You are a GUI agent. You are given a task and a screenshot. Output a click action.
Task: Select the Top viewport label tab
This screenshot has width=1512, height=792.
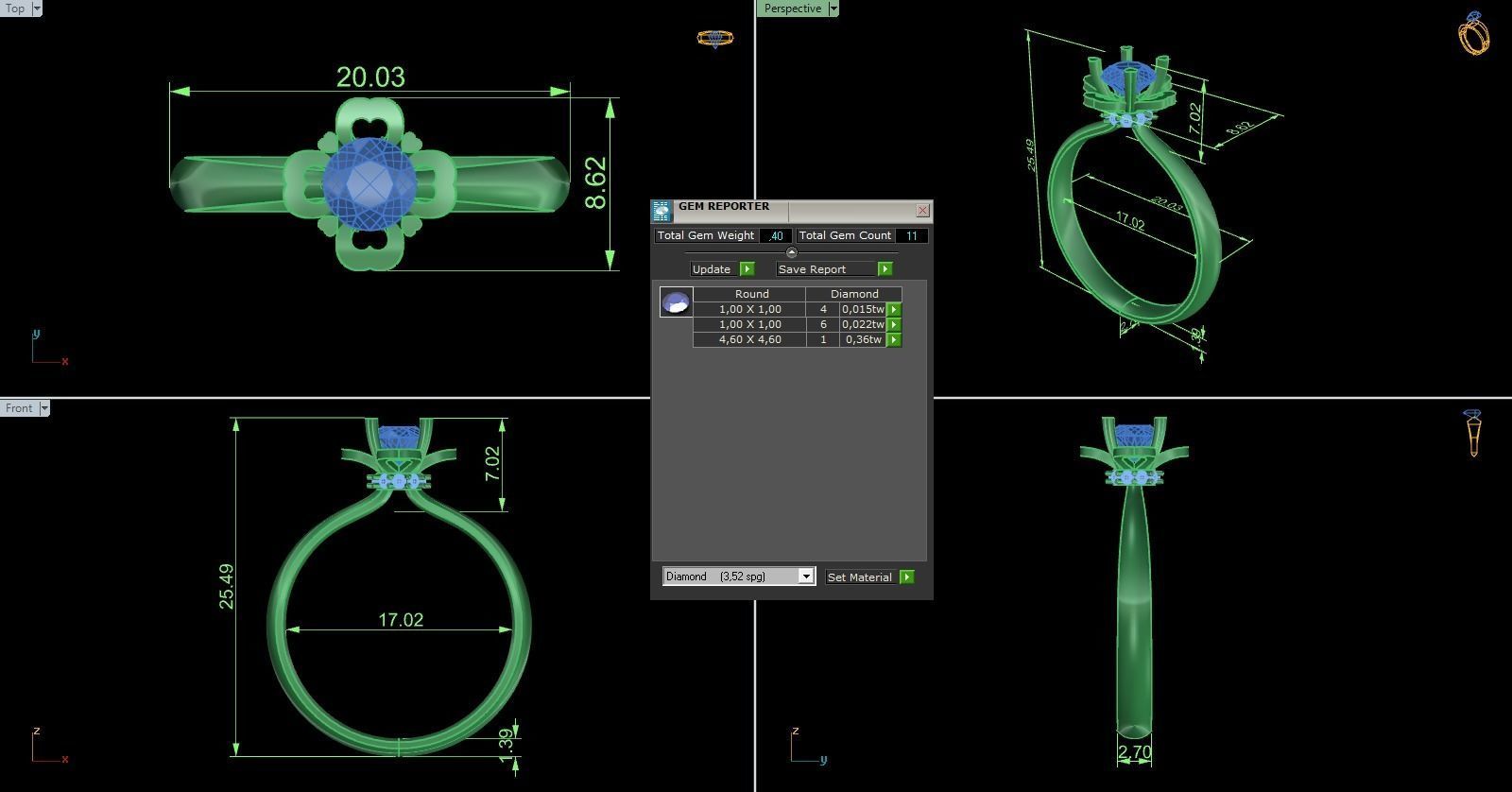click(x=15, y=9)
